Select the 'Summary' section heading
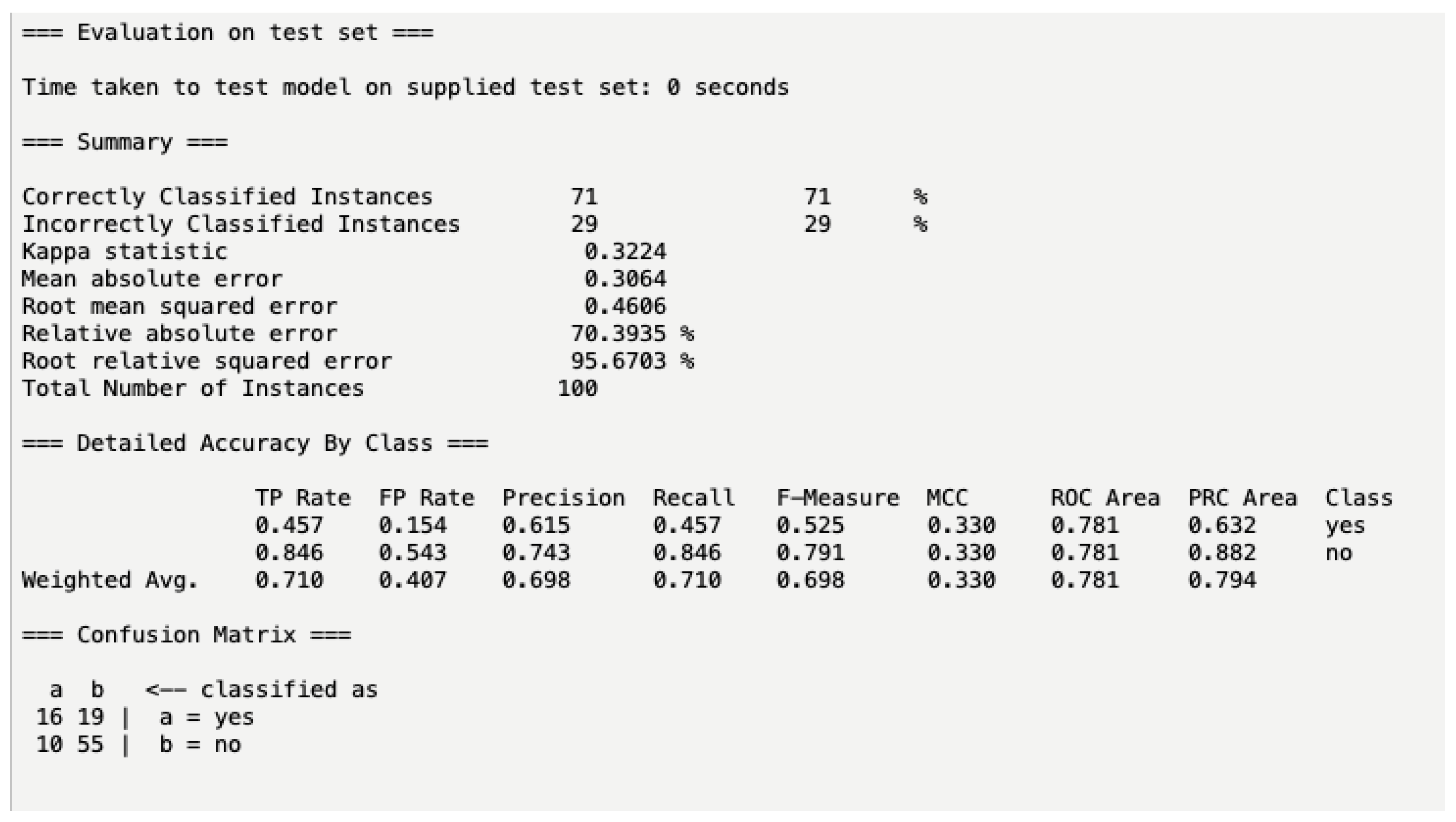The height and width of the screenshot is (822, 1456). pyautogui.click(x=124, y=142)
